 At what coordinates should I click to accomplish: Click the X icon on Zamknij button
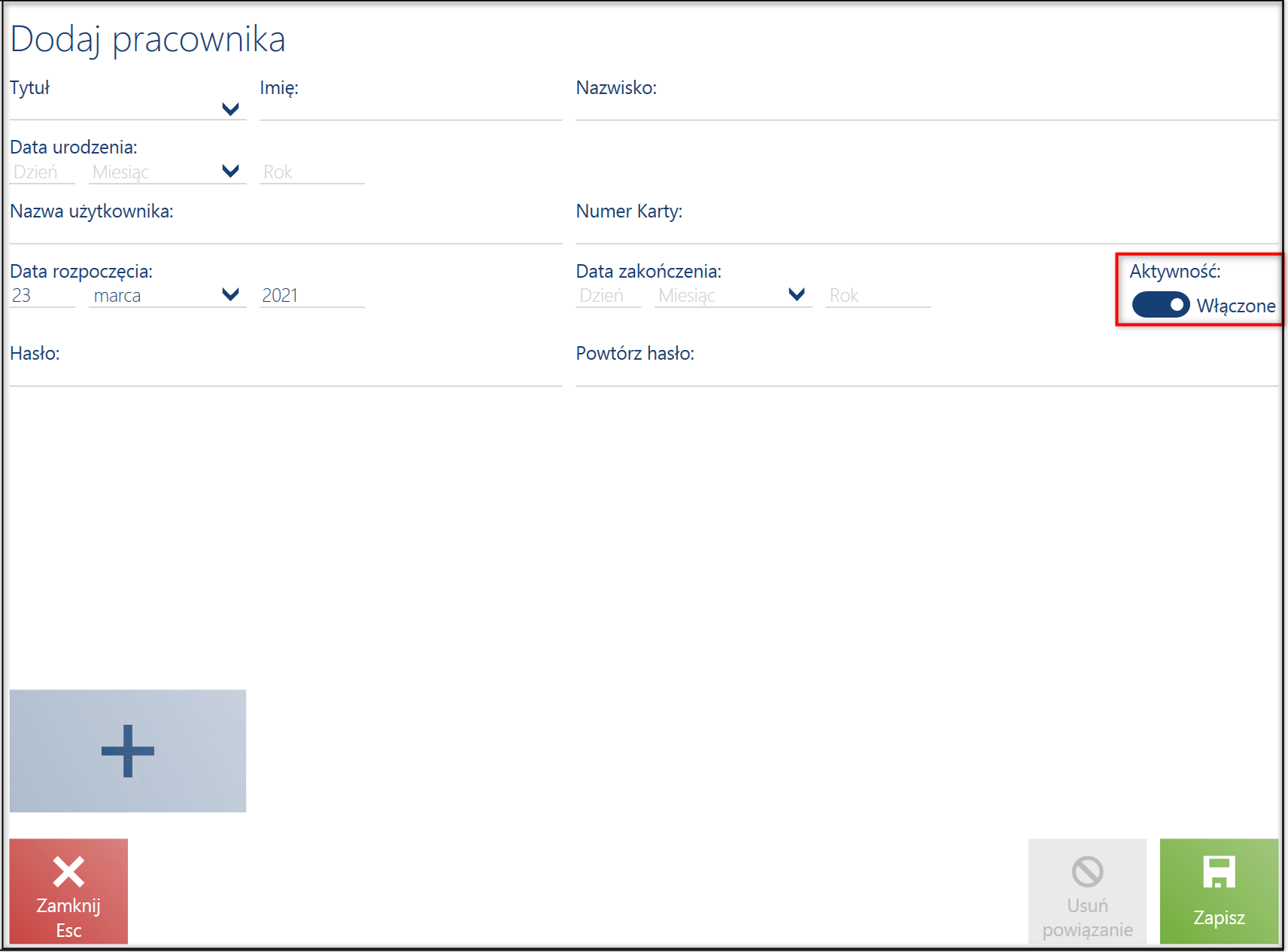tap(68, 872)
